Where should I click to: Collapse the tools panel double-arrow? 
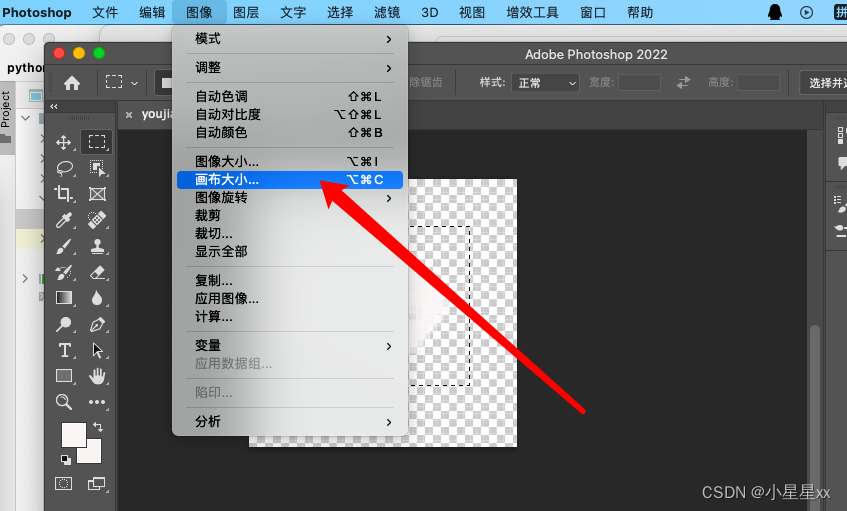coord(53,106)
